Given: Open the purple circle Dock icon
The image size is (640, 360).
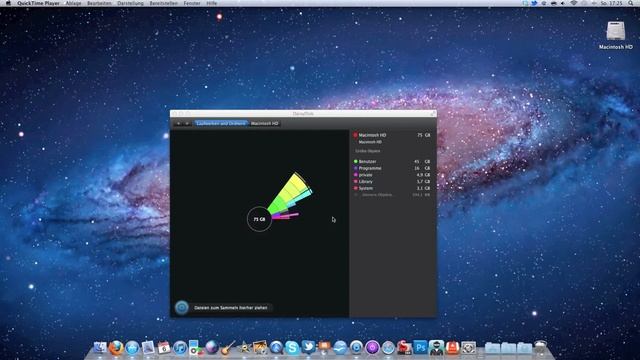Looking at the screenshot, I should point(372,348).
